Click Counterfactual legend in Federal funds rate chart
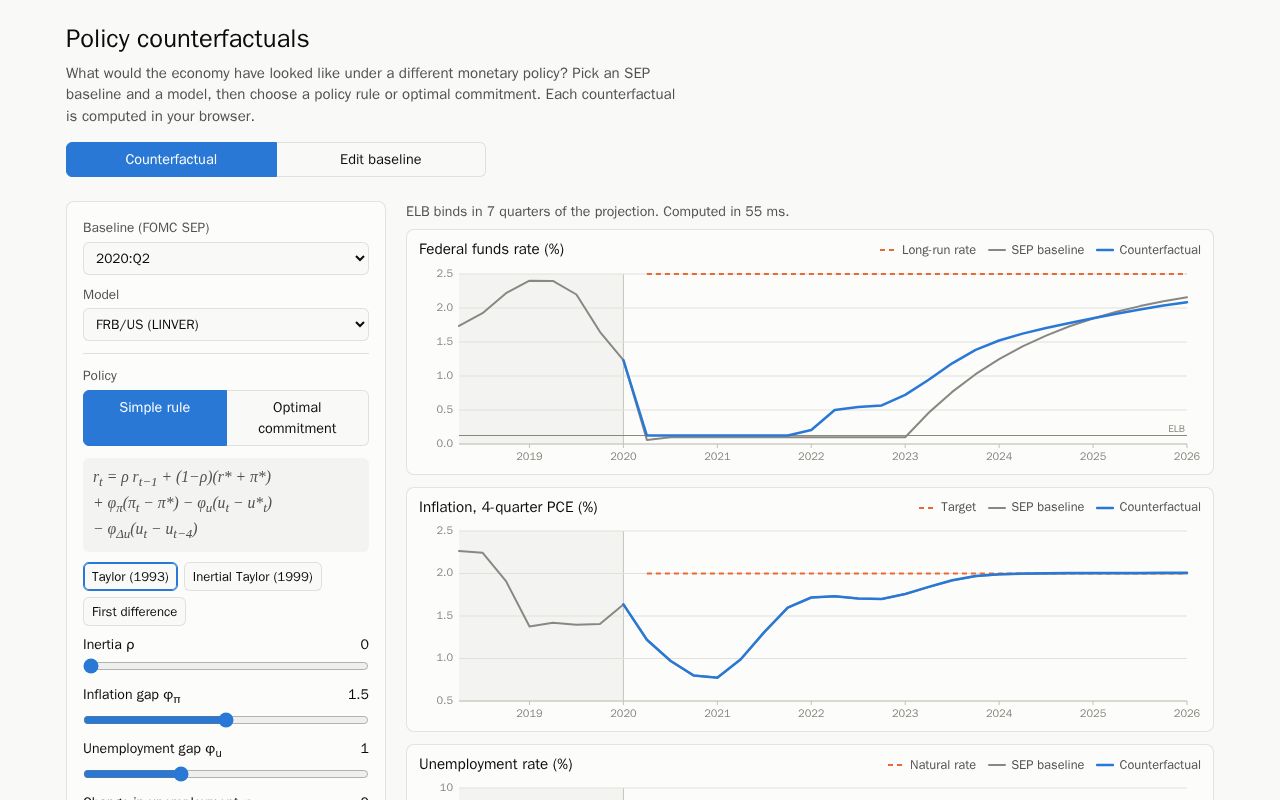Image resolution: width=1280 pixels, height=800 pixels. pyautogui.click(x=1149, y=250)
